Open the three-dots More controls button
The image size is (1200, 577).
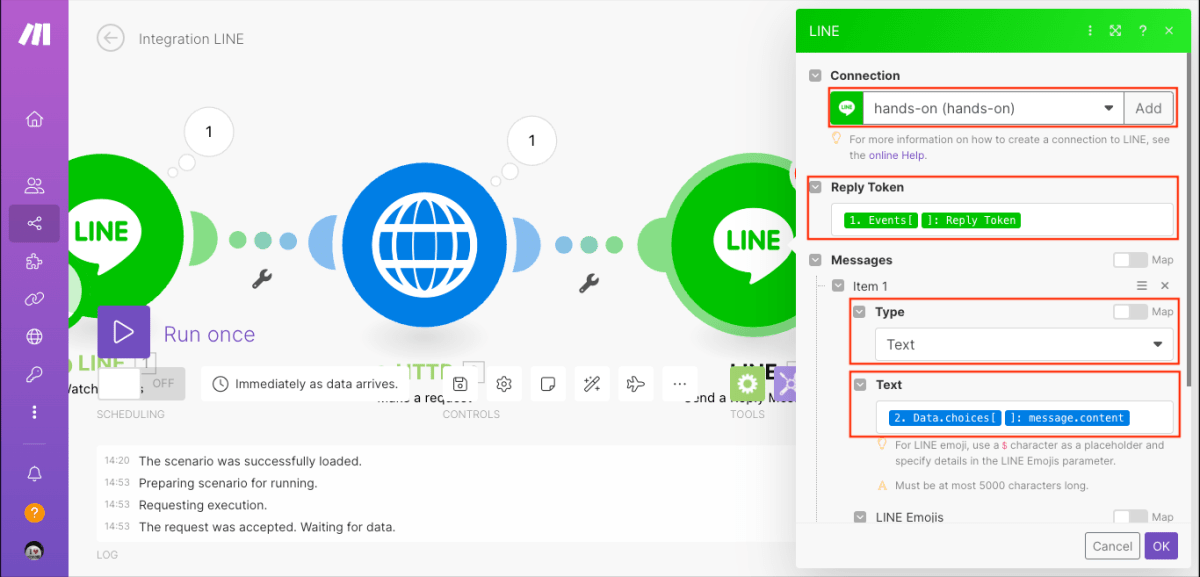click(x=679, y=384)
